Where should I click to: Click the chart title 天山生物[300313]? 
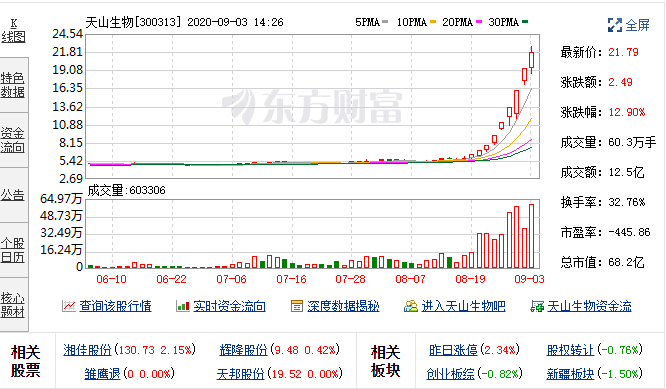(x=133, y=22)
